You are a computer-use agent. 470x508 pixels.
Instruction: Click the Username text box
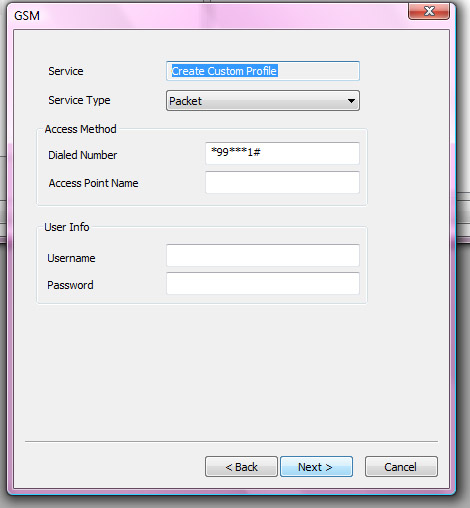point(263,255)
